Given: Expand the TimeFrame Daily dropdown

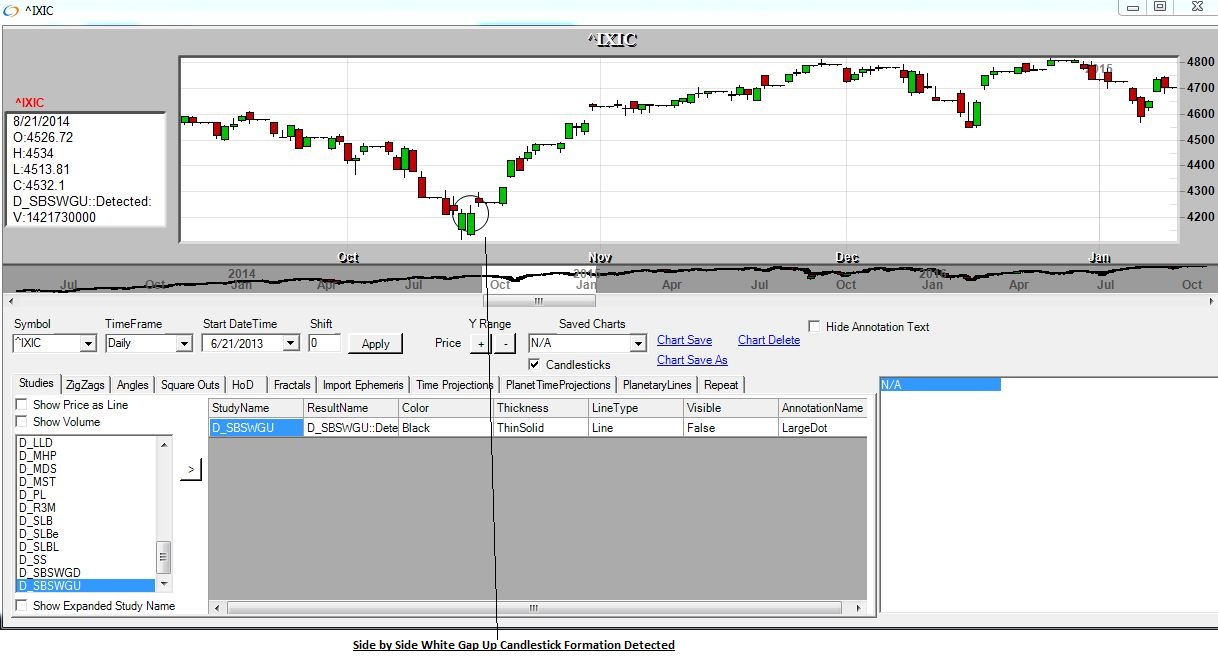Looking at the screenshot, I should (183, 344).
